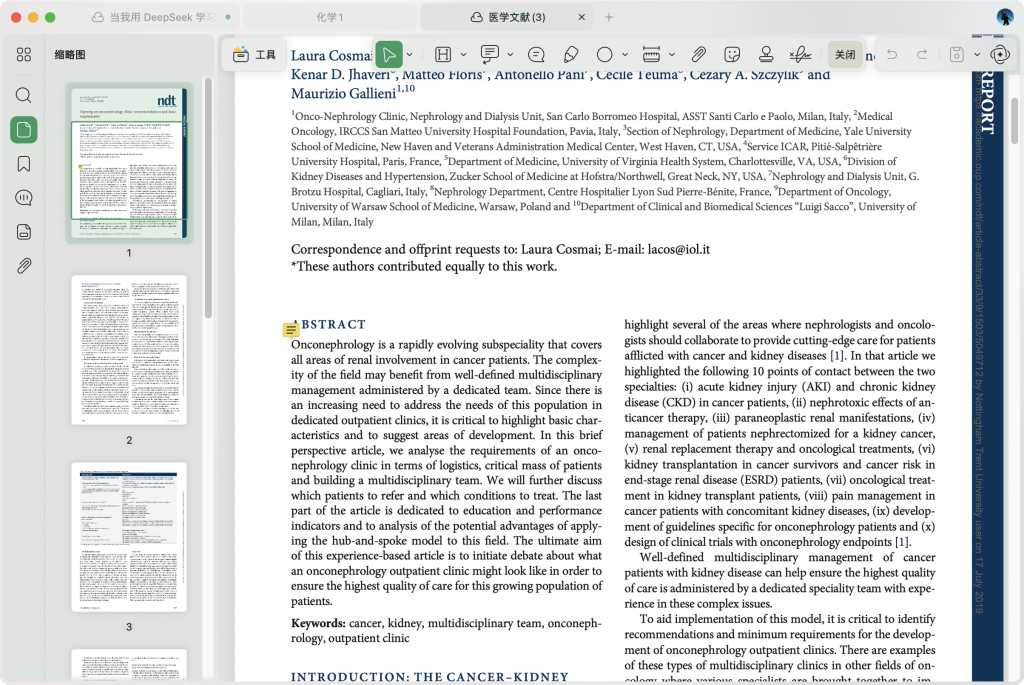Select the stamp tool
Viewport: 1024px width, 685px height.
pos(766,55)
